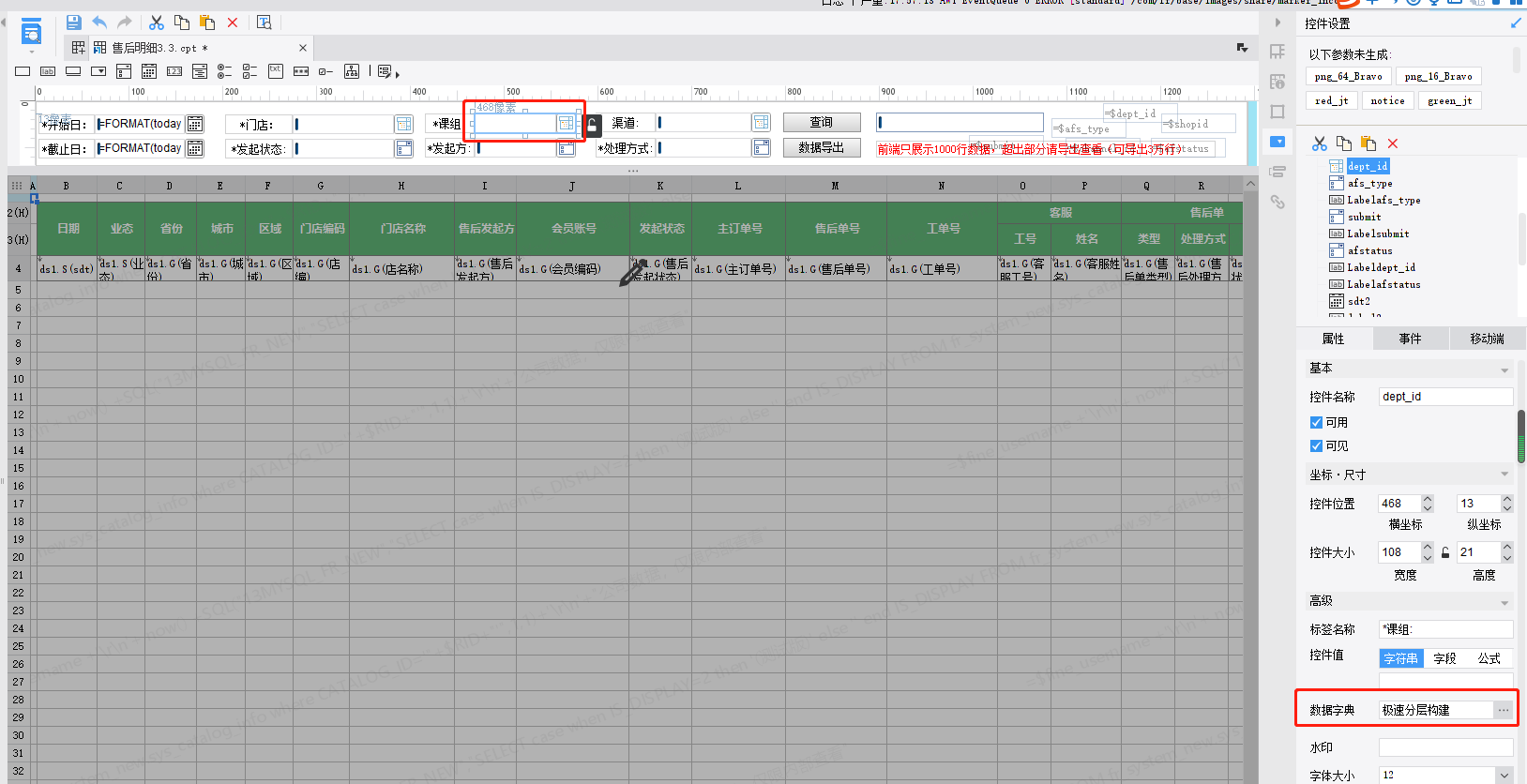Select the checkbox group widget tool
Screen dimensions: 1527x784
tap(250, 71)
